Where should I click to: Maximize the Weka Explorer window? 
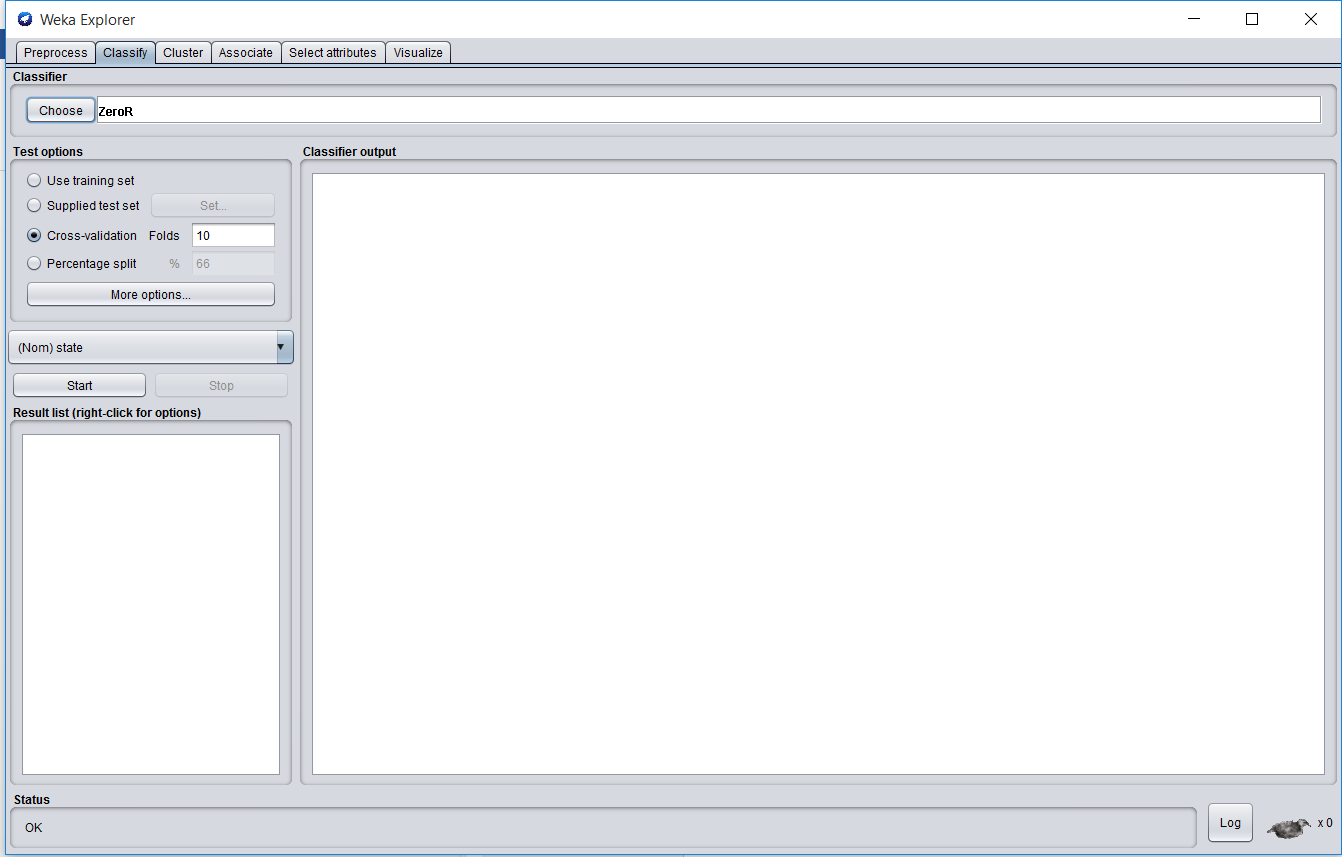click(x=1252, y=19)
